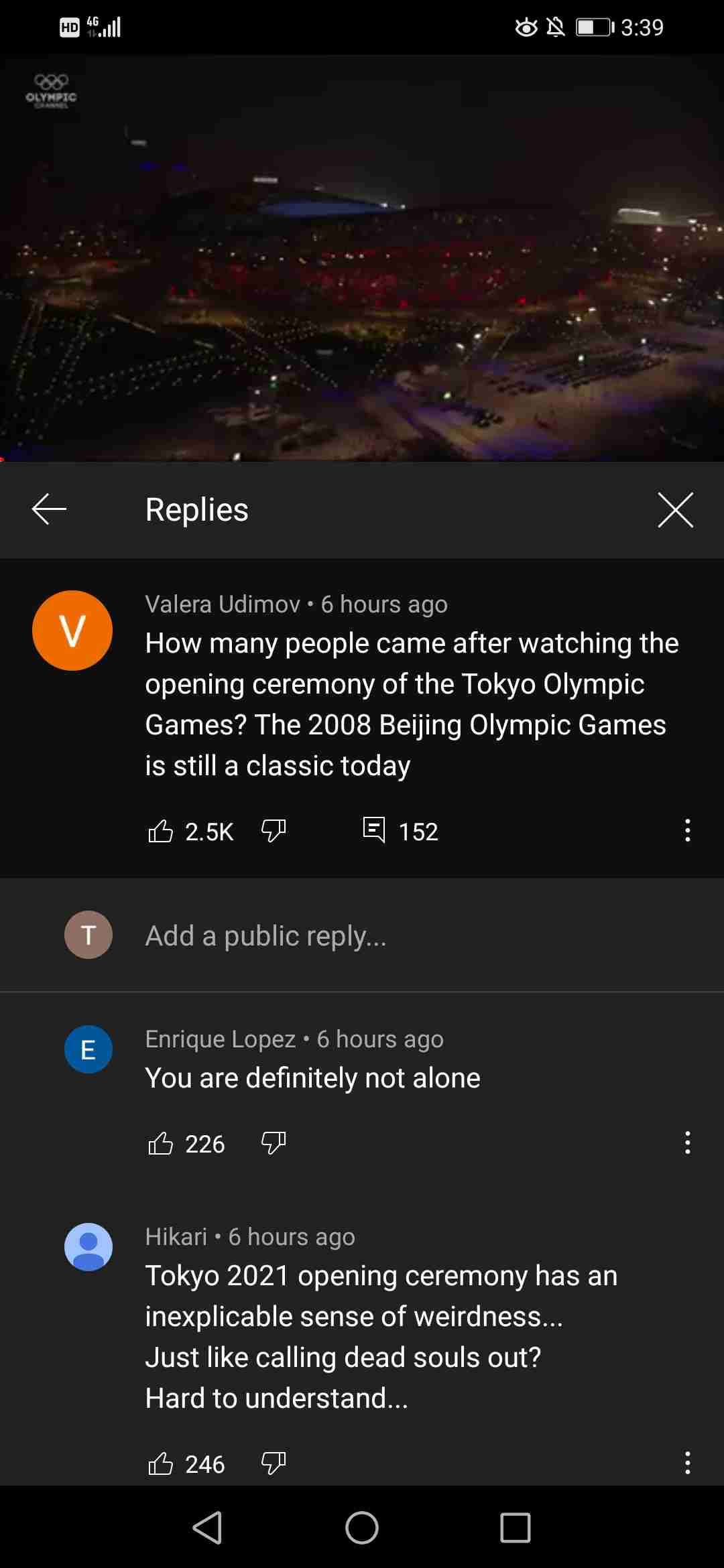724x1568 pixels.
Task: Dislike Valera Udimov's comment
Action: [274, 831]
